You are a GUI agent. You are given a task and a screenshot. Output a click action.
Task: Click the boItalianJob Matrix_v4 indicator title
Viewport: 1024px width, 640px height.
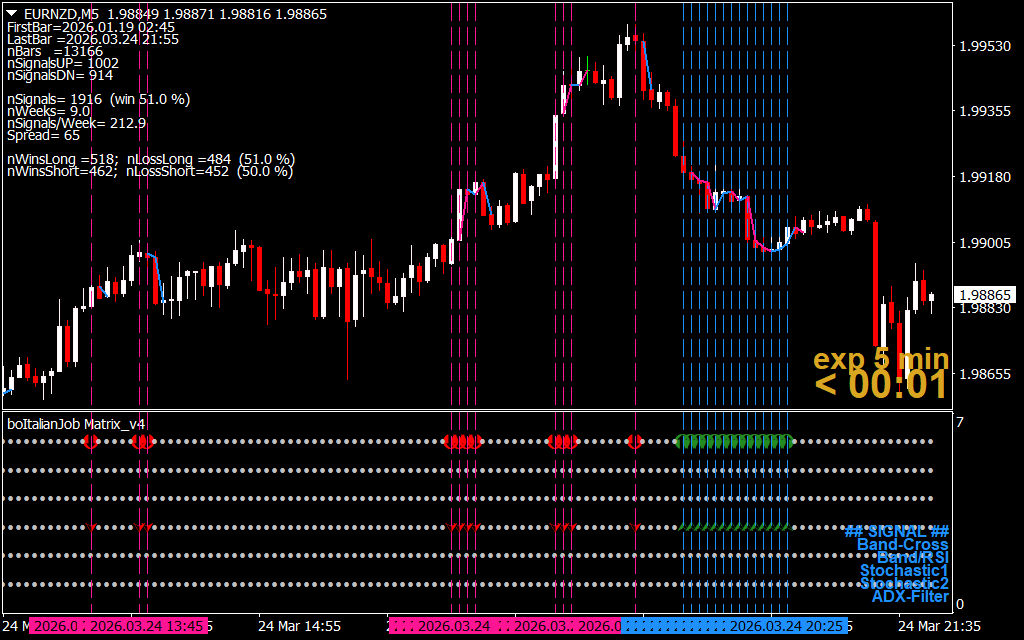[72, 424]
